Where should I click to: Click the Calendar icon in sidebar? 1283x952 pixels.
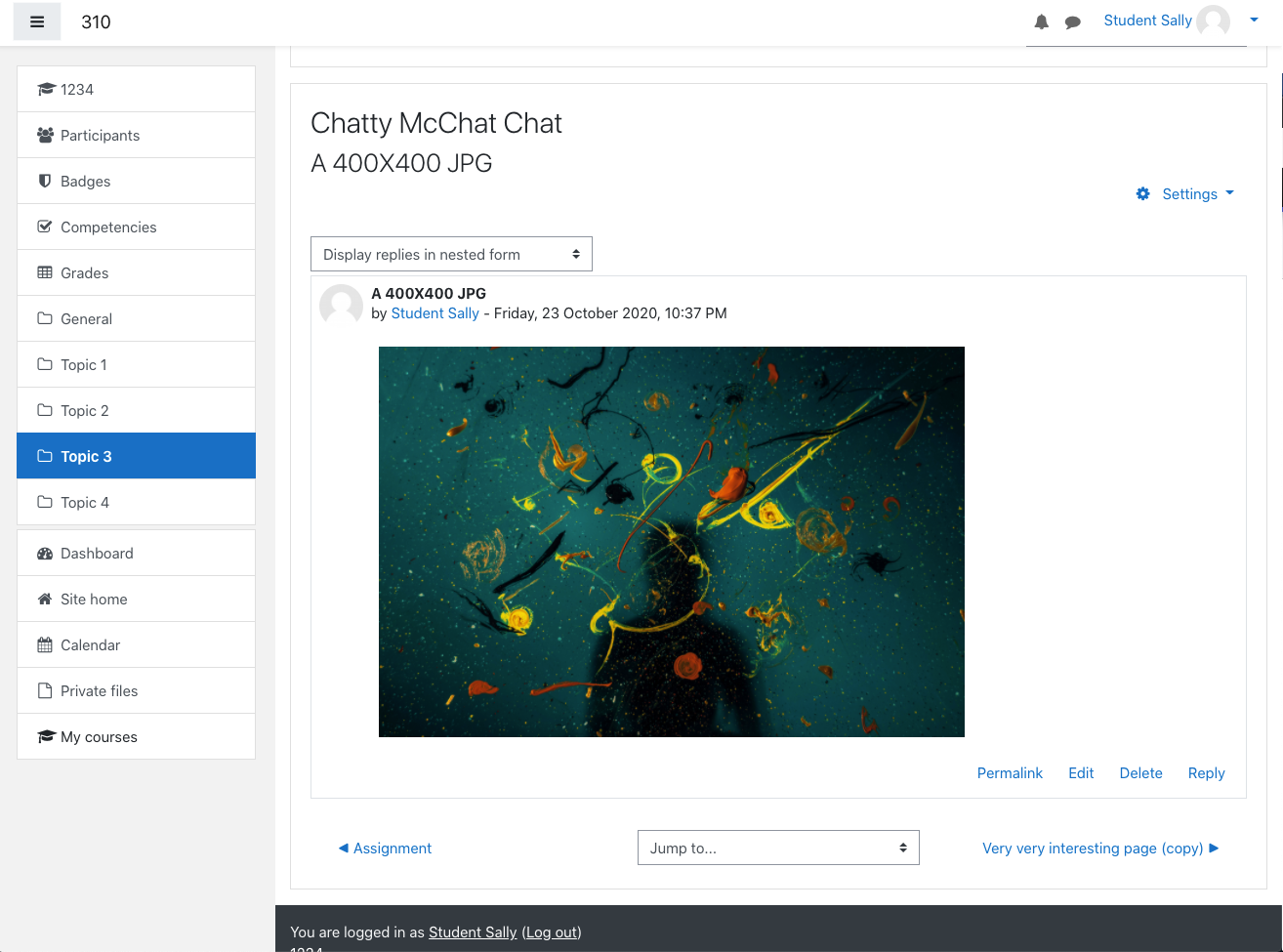[45, 644]
